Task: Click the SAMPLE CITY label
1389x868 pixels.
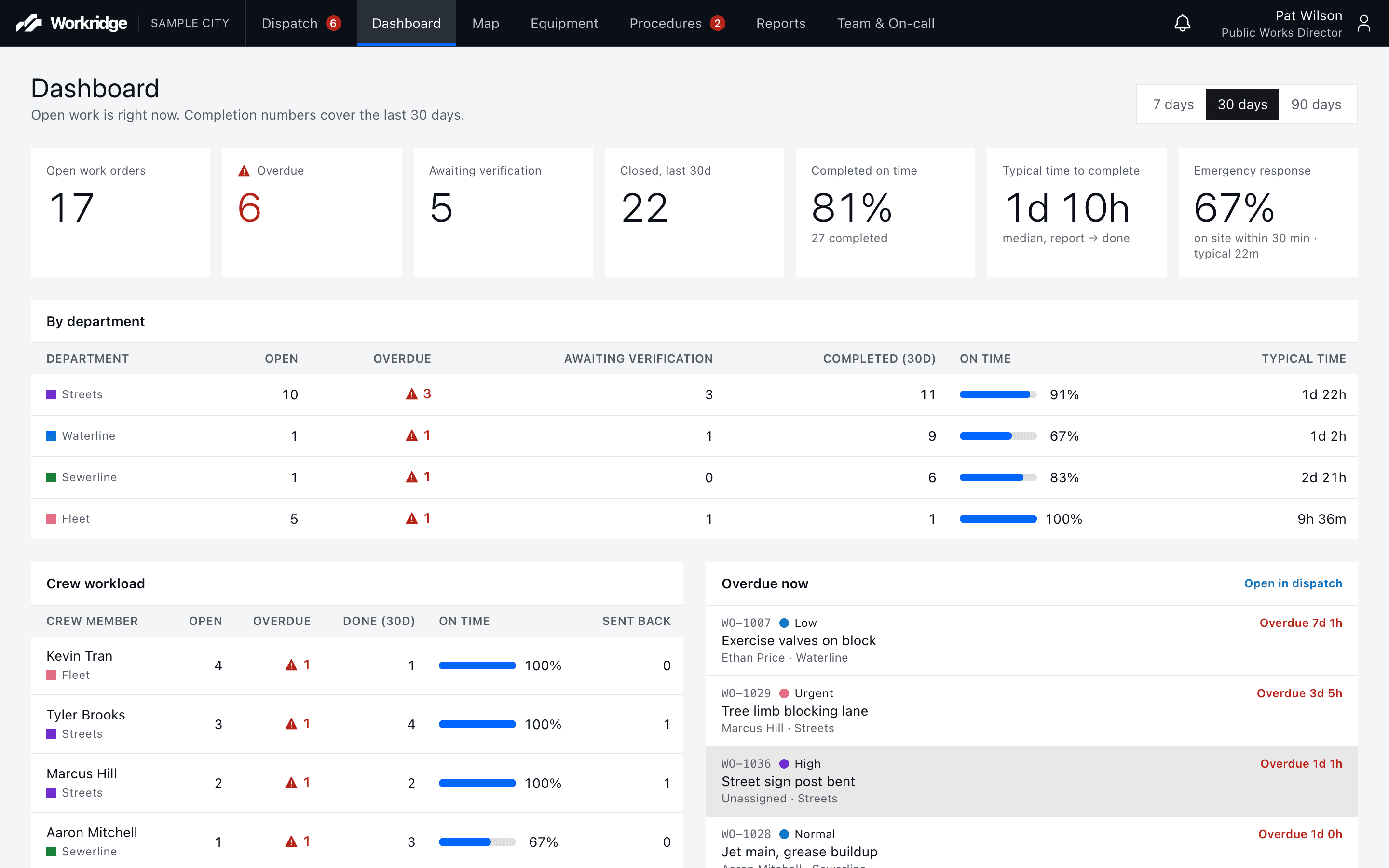Action: 190,23
